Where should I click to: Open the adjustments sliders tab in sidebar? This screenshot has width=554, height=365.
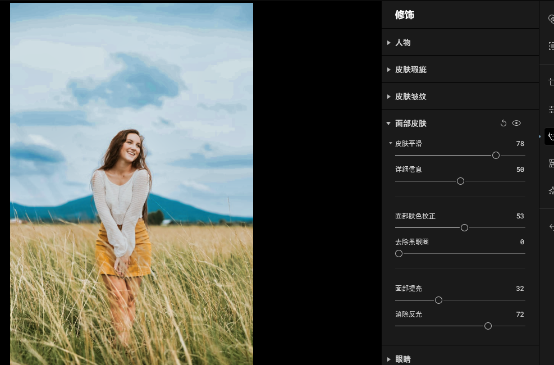tap(551, 109)
